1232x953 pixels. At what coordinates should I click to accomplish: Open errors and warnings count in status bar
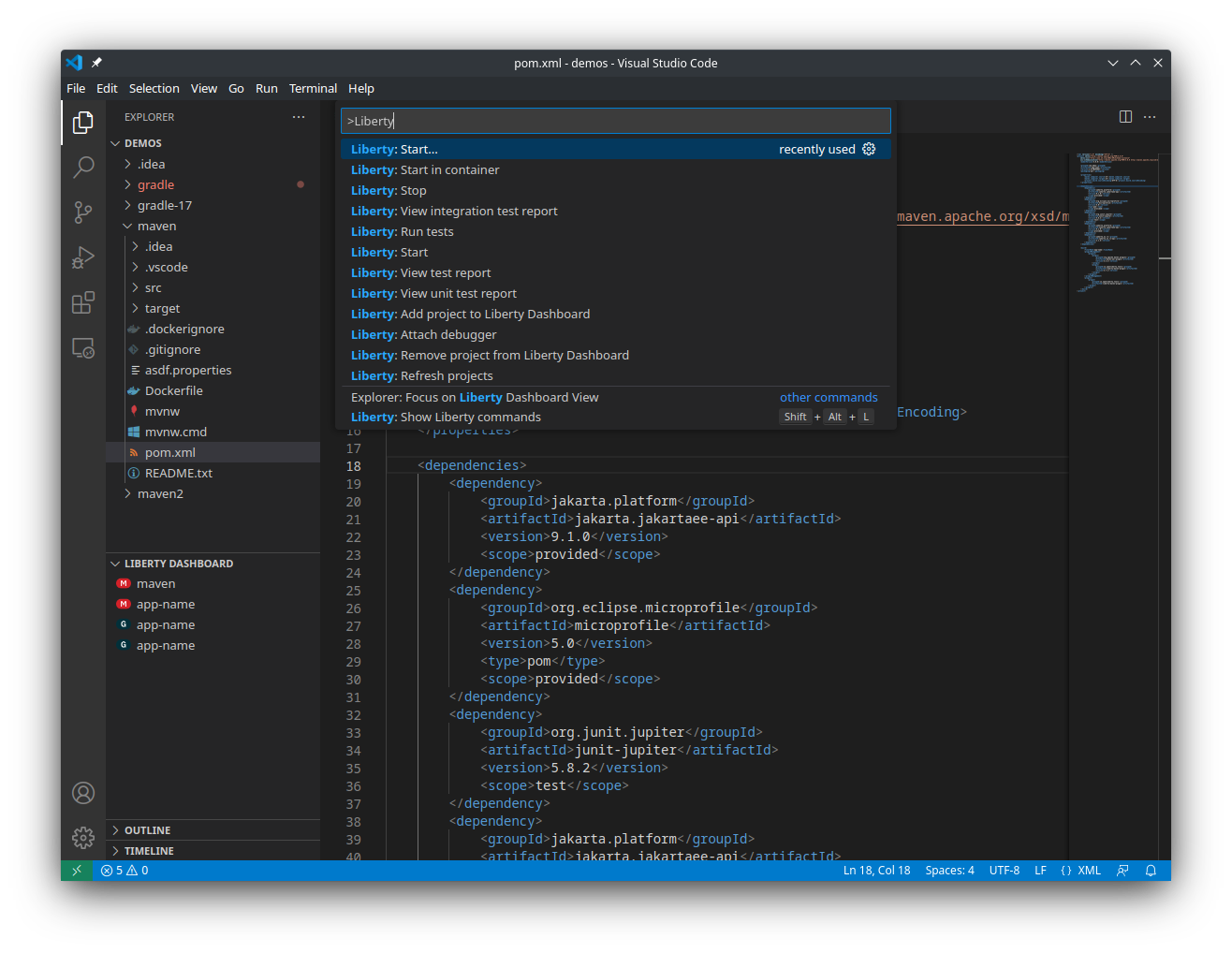tap(125, 871)
